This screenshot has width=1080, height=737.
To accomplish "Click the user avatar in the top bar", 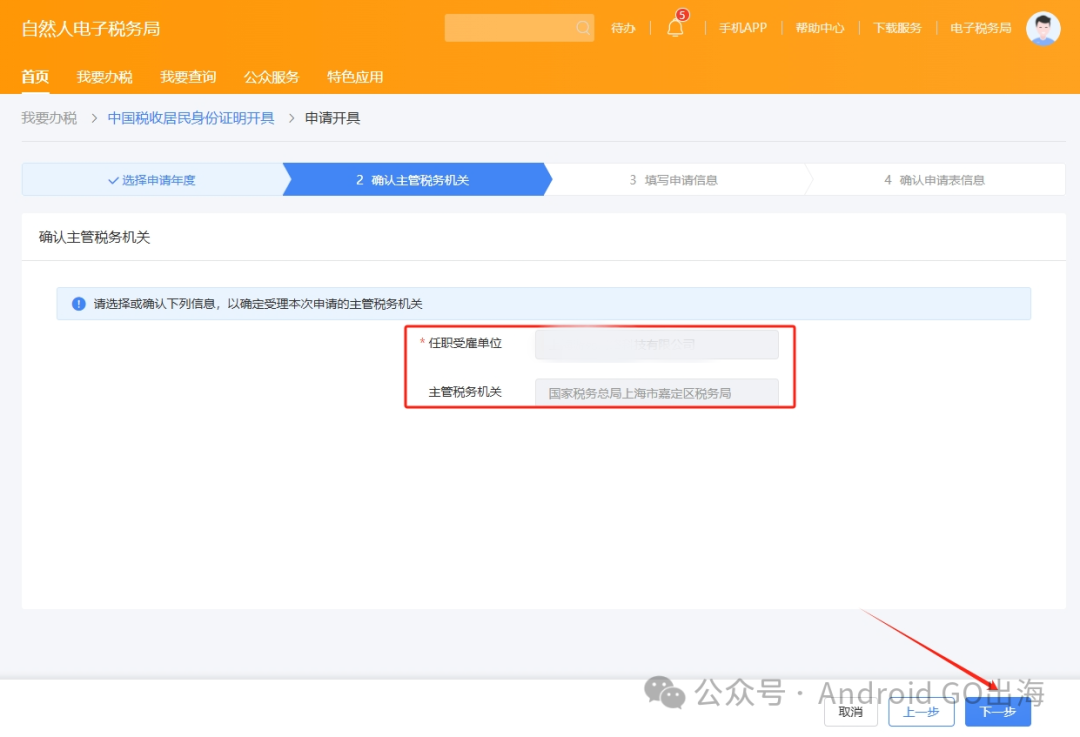I will pyautogui.click(x=1043, y=27).
